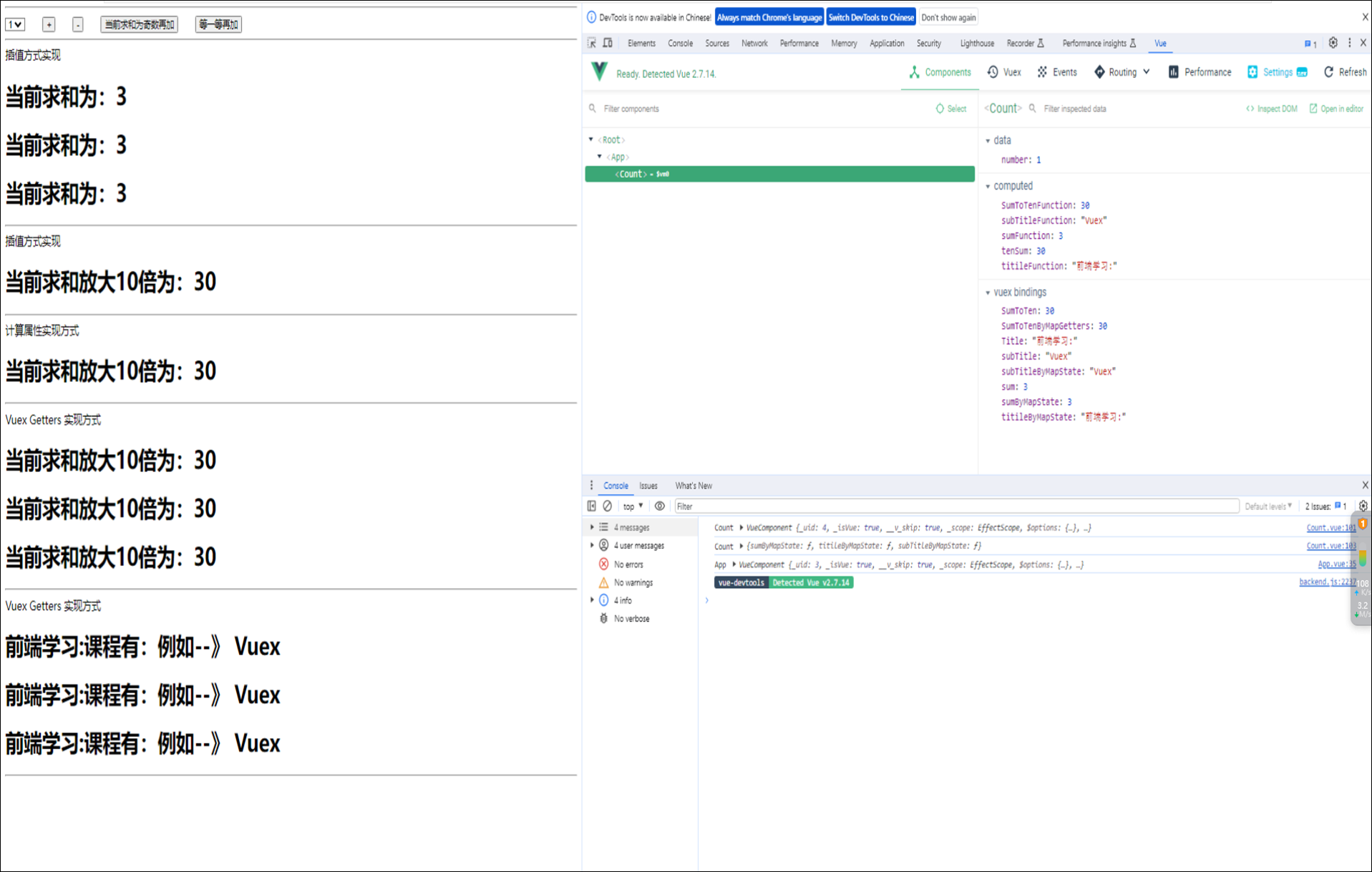The height and width of the screenshot is (872, 1372).
Task: Open the Network tab
Action: coord(754,44)
